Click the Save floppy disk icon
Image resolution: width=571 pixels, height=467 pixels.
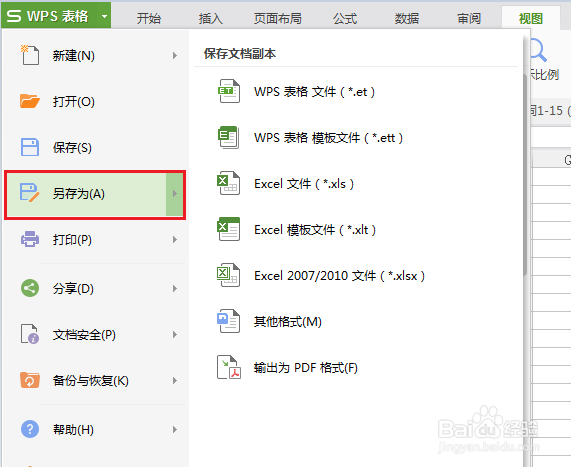click(29, 147)
